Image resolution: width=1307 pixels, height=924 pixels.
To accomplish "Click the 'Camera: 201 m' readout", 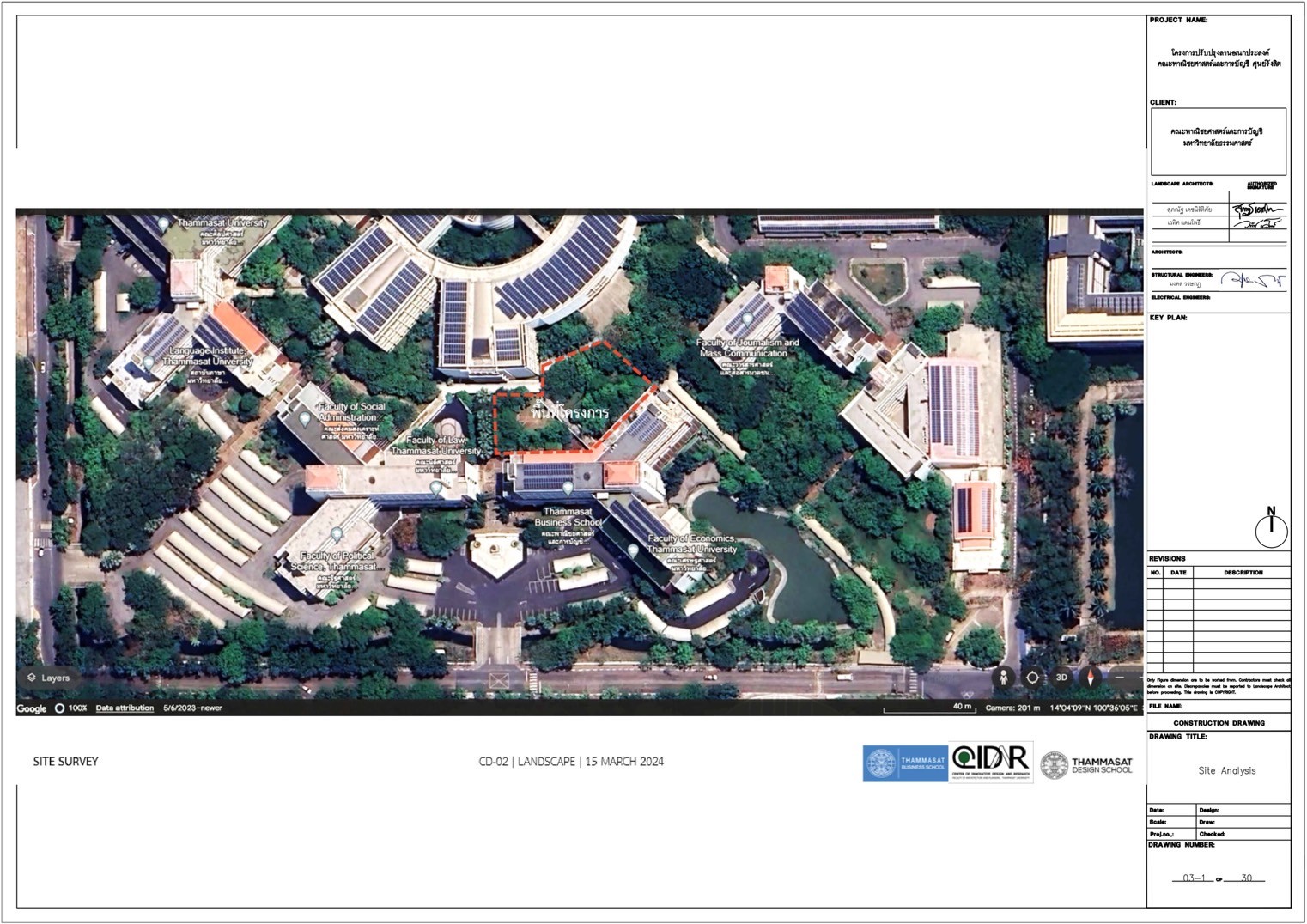I will click(x=1012, y=708).
